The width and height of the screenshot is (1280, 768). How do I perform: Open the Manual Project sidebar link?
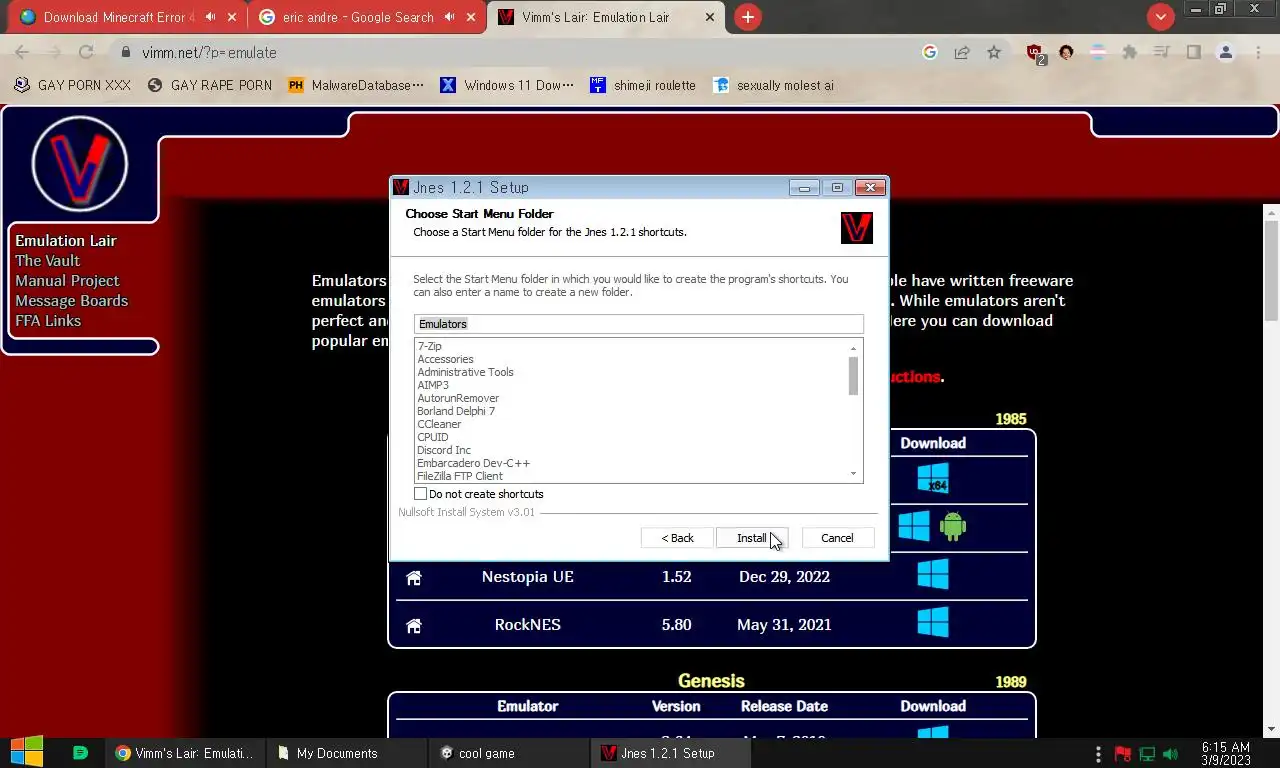tap(67, 280)
